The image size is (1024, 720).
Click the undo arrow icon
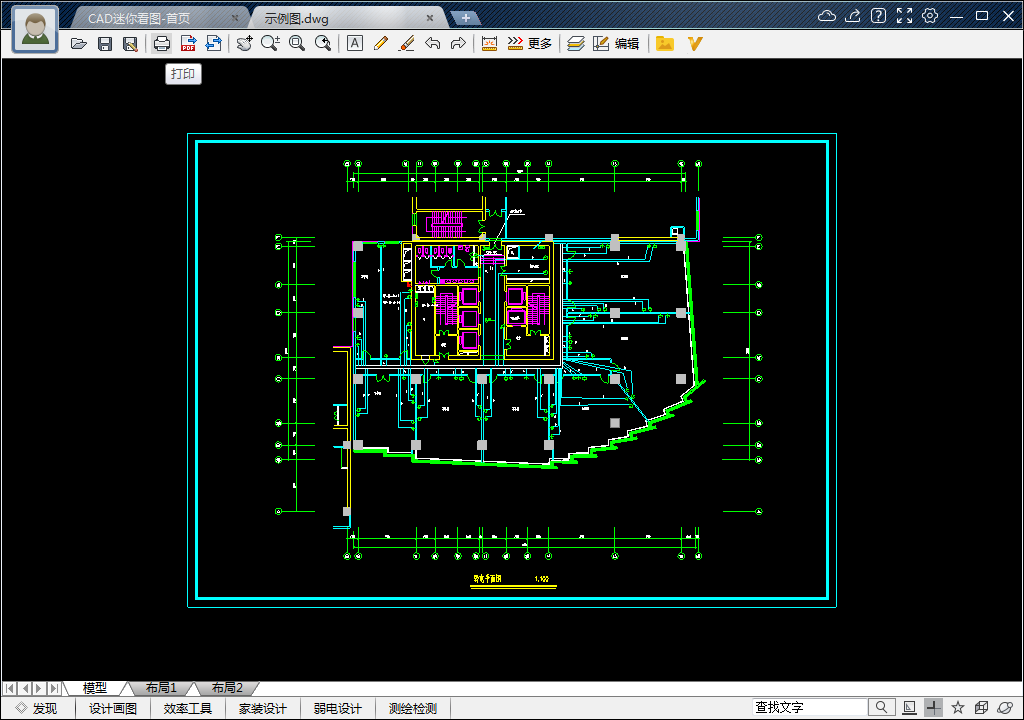click(432, 43)
